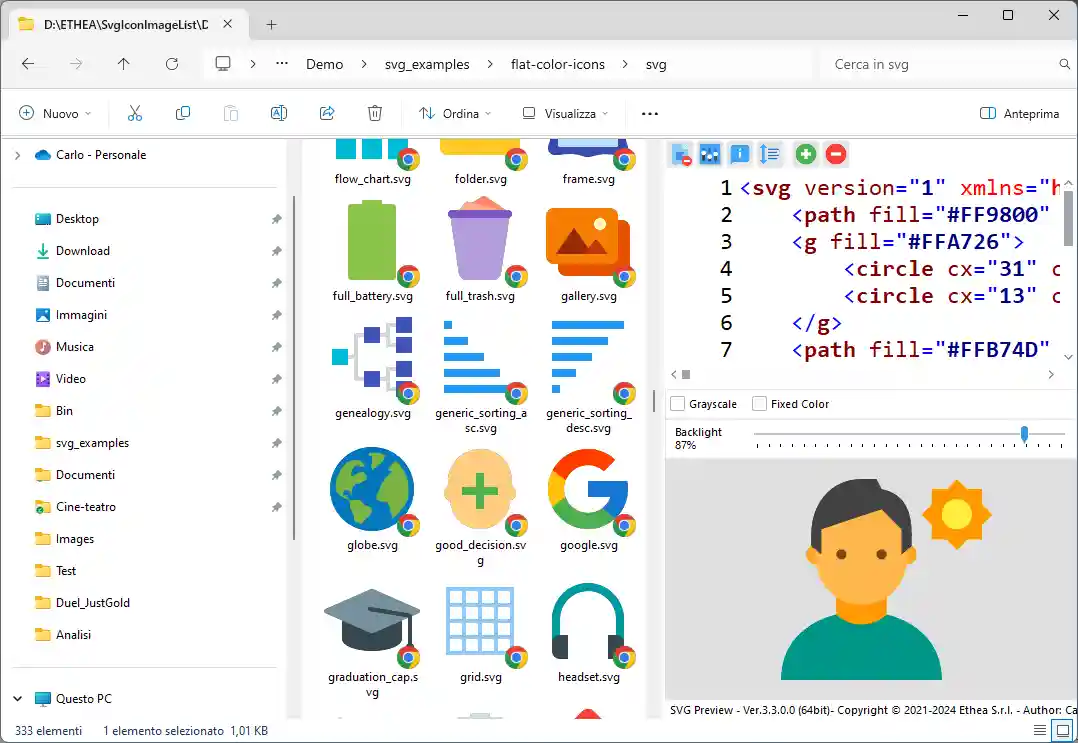
Task: Open the Ordina sort dropdown
Action: [x=455, y=114]
